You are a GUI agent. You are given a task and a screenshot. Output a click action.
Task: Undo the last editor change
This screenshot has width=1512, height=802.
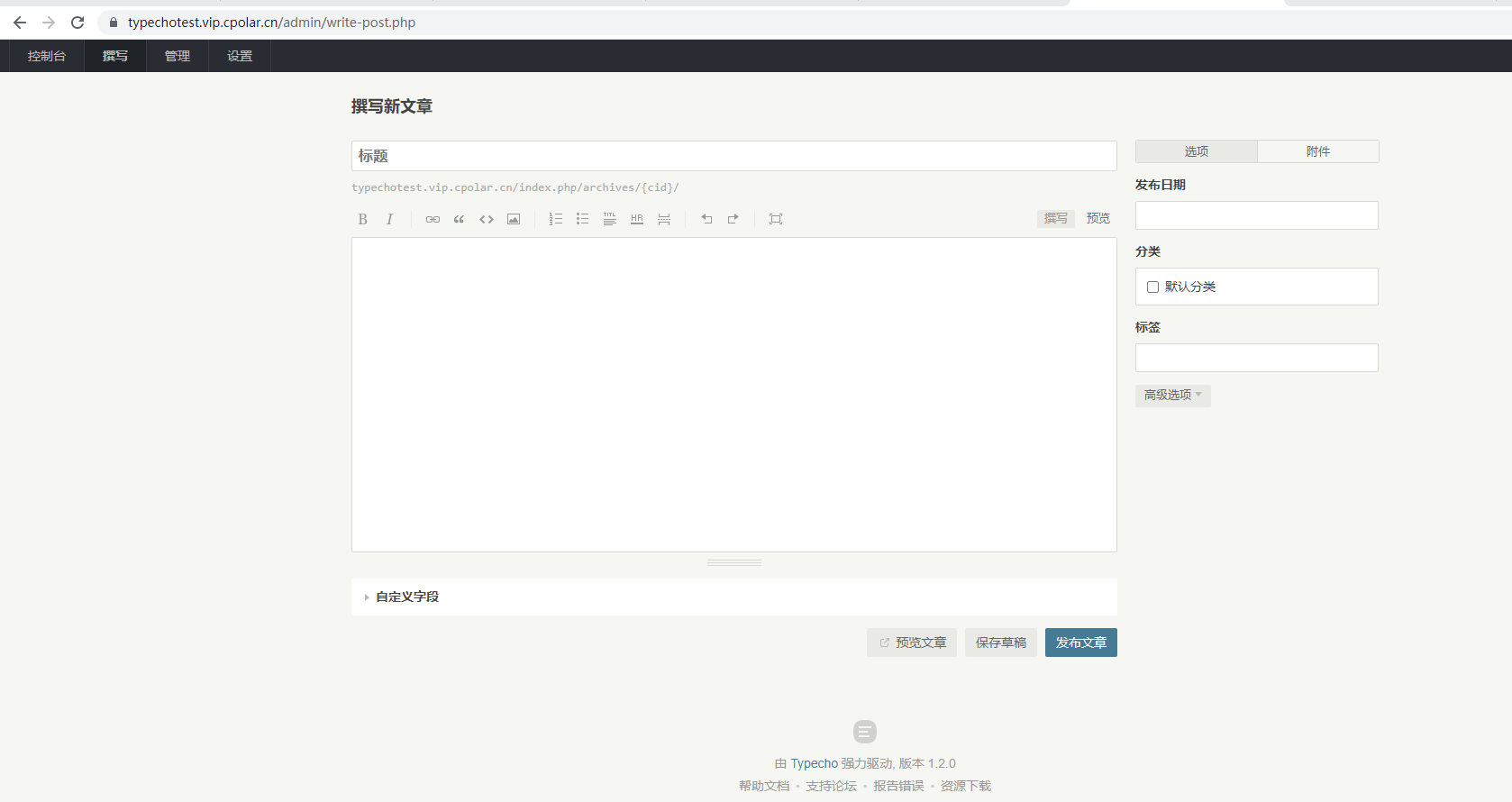click(706, 219)
